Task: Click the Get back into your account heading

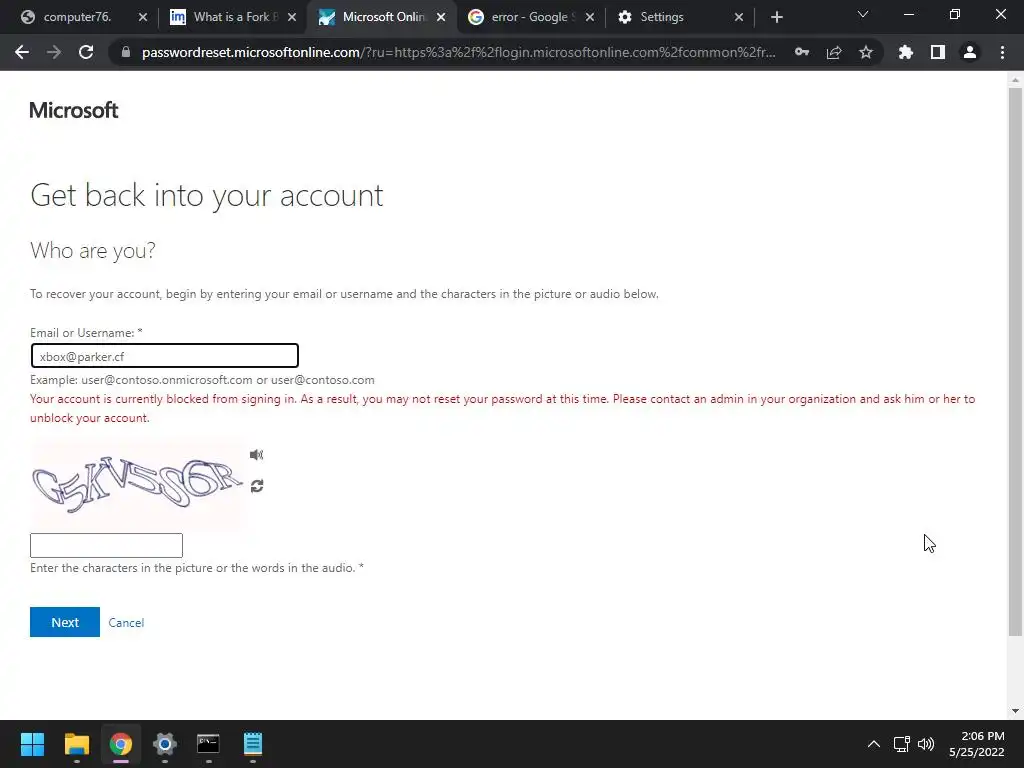Action: pos(207,195)
